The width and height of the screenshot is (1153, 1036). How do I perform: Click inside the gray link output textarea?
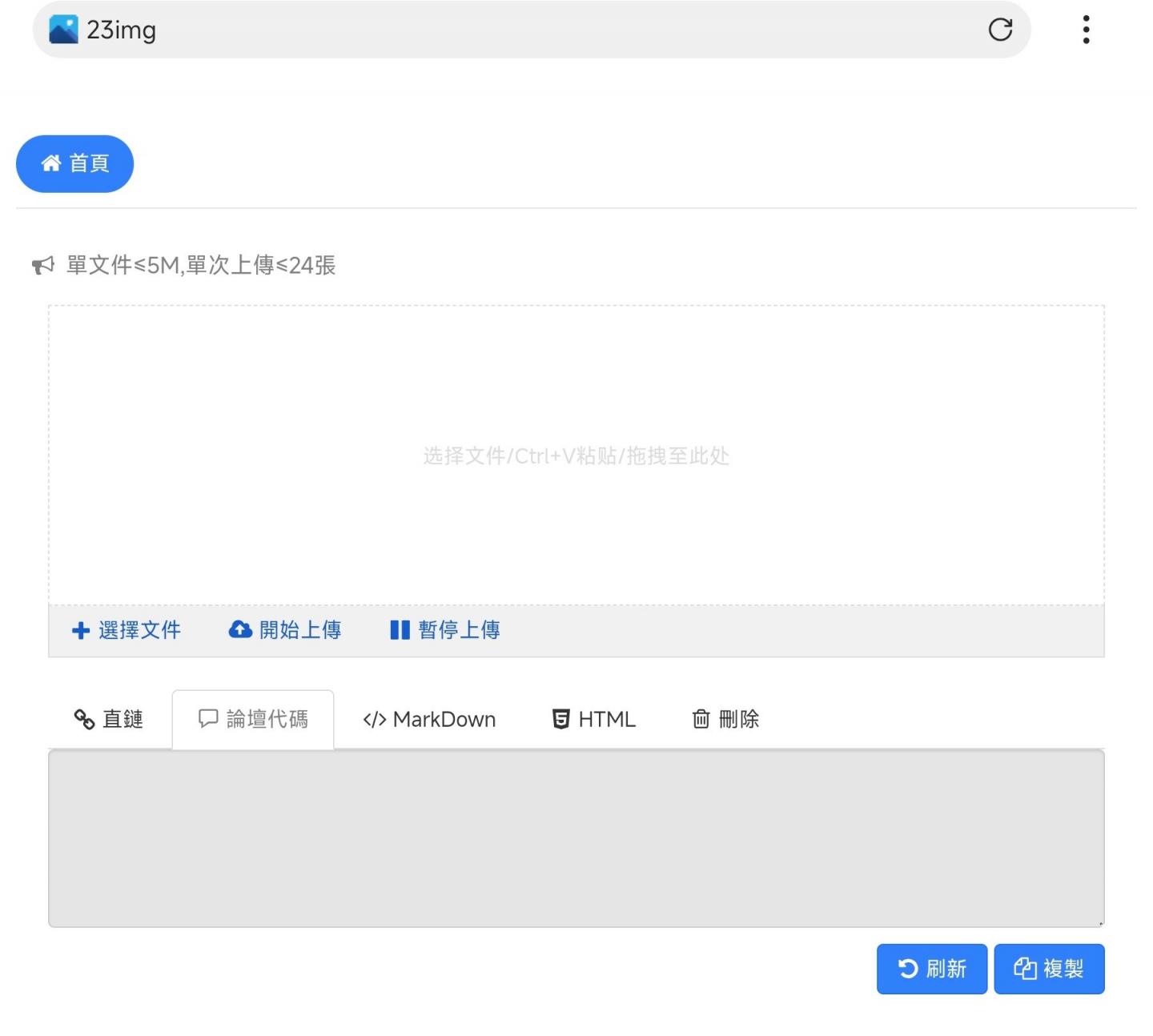coord(576,837)
